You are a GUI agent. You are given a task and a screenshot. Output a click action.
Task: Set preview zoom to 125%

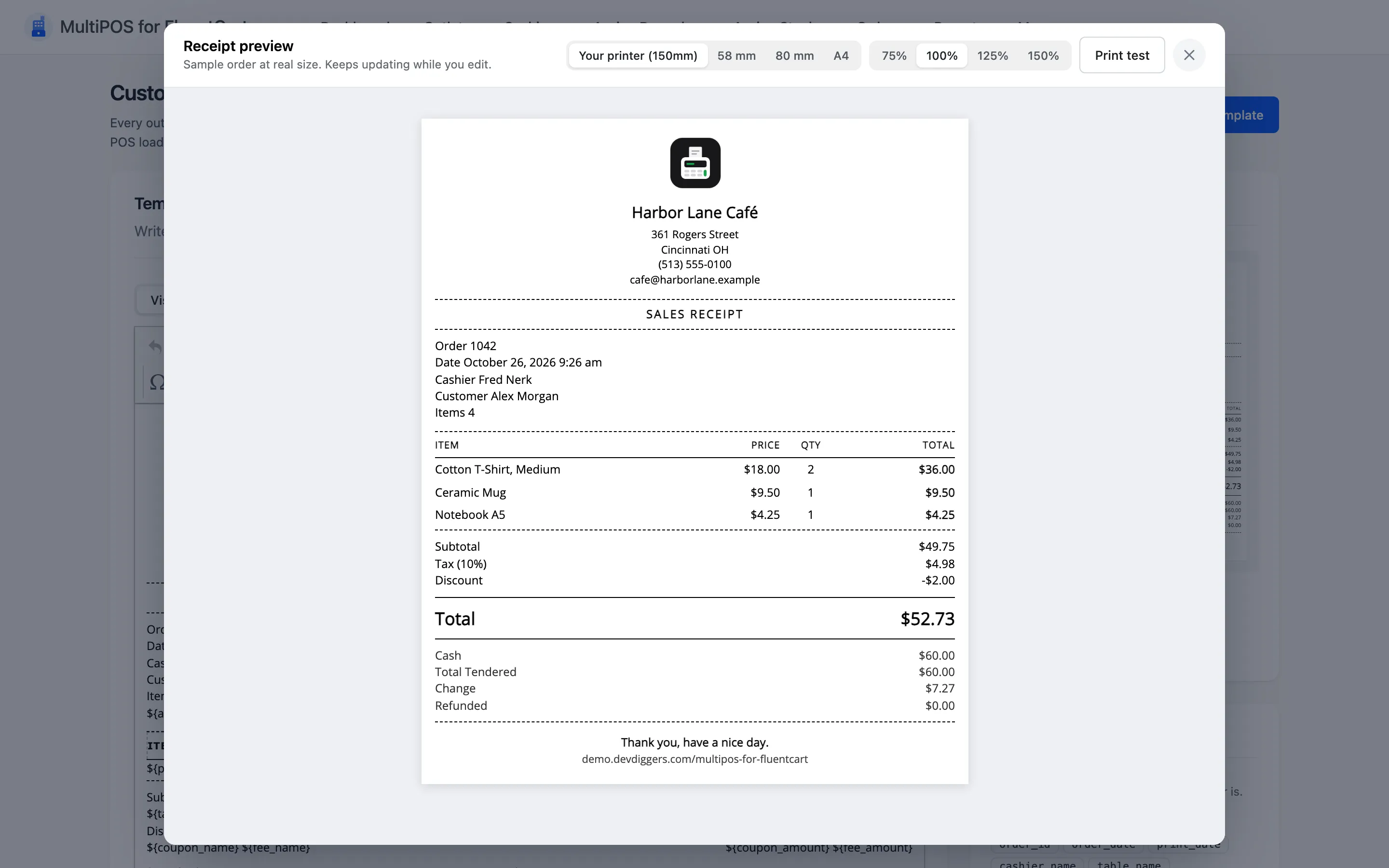click(993, 55)
